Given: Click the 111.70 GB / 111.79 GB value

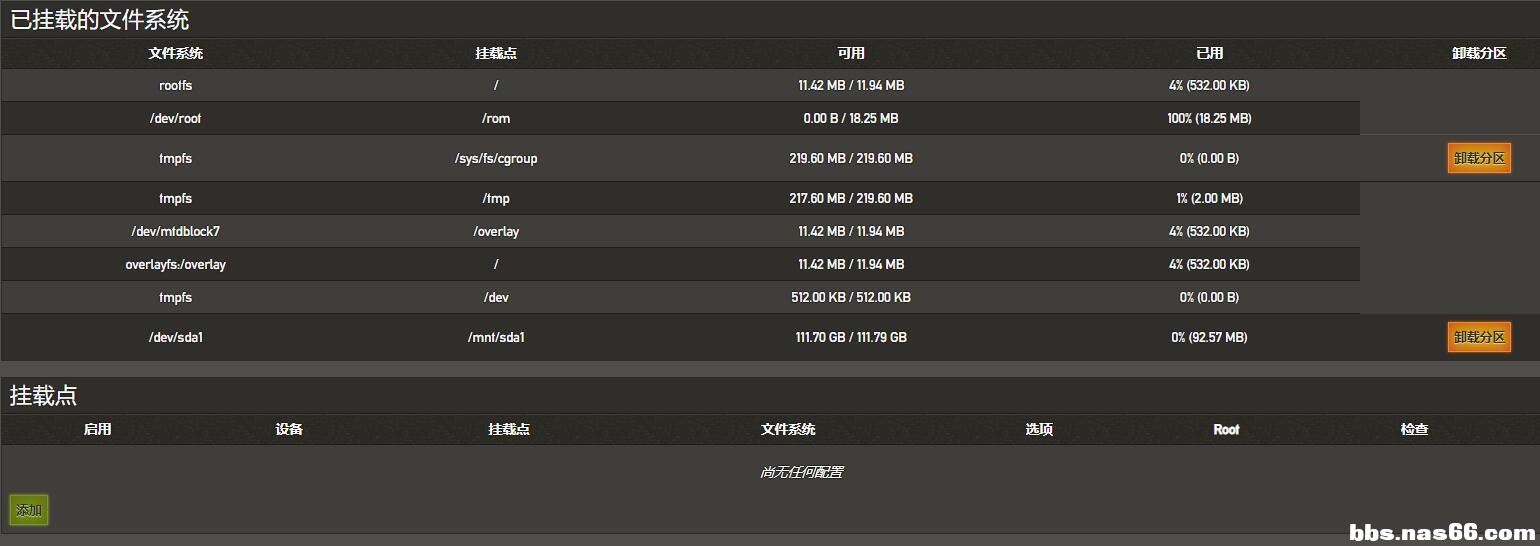Looking at the screenshot, I should coord(851,337).
